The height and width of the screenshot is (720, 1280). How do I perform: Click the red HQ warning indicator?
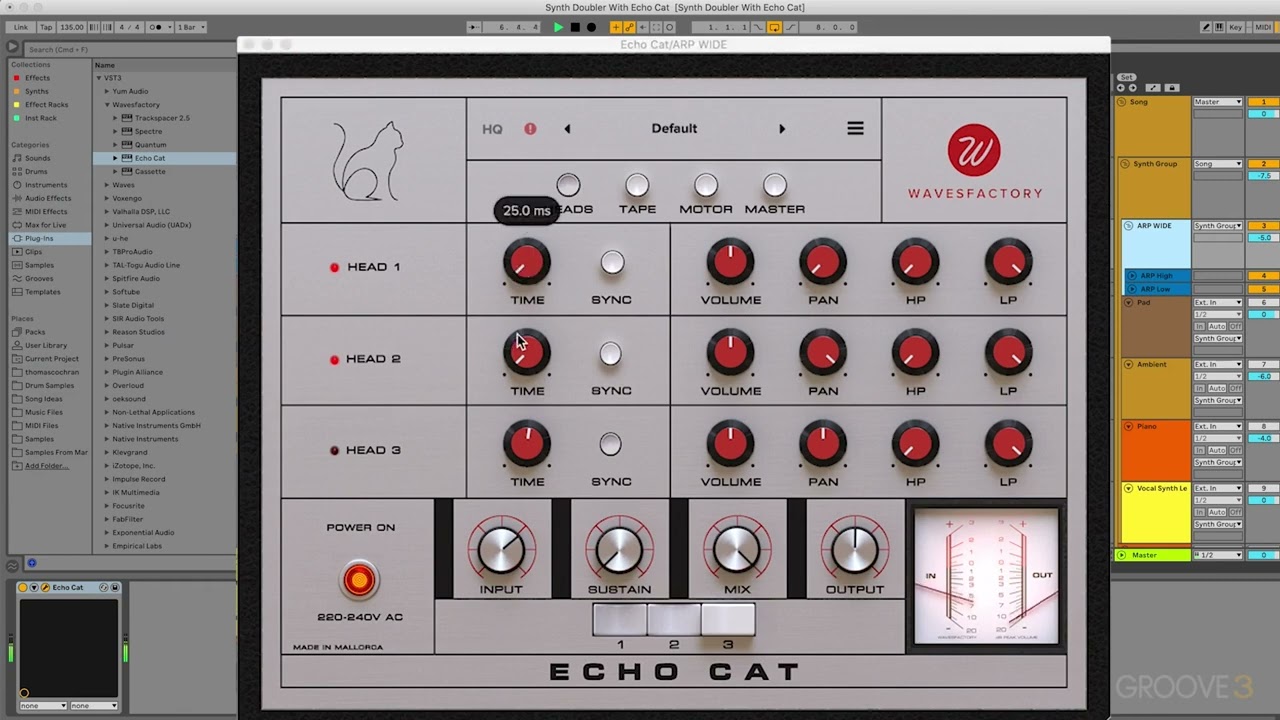coord(530,129)
